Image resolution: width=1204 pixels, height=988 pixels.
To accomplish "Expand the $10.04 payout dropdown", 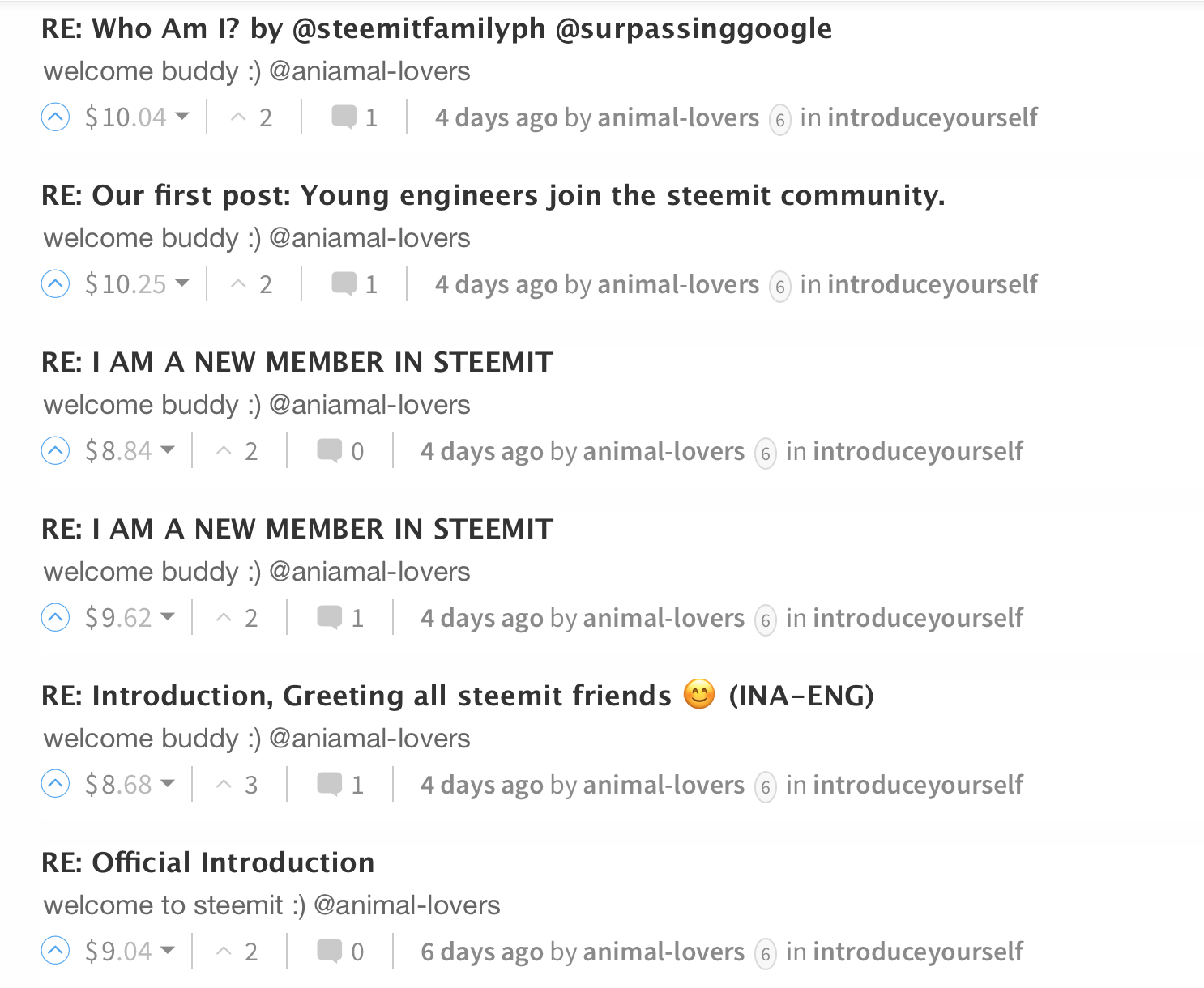I will 182,117.
